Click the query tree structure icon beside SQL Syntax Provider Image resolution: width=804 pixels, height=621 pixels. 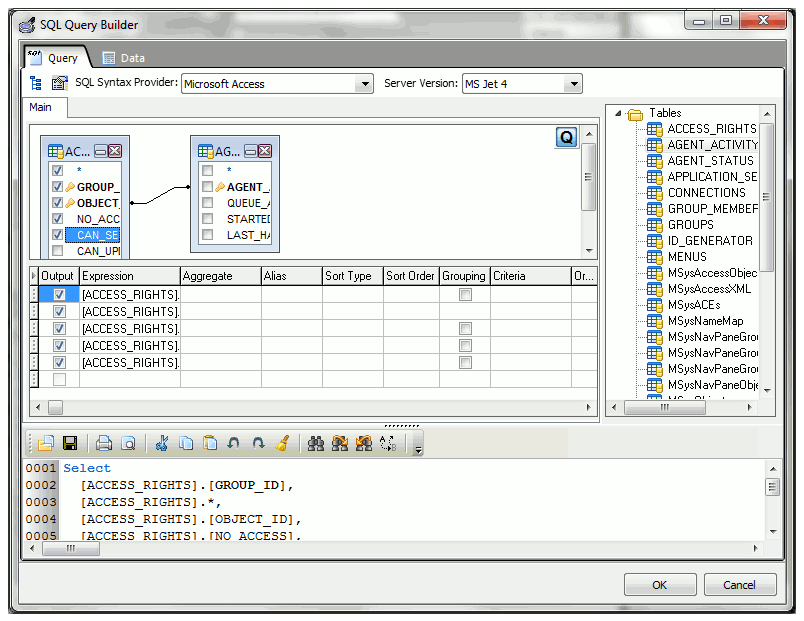tap(36, 83)
